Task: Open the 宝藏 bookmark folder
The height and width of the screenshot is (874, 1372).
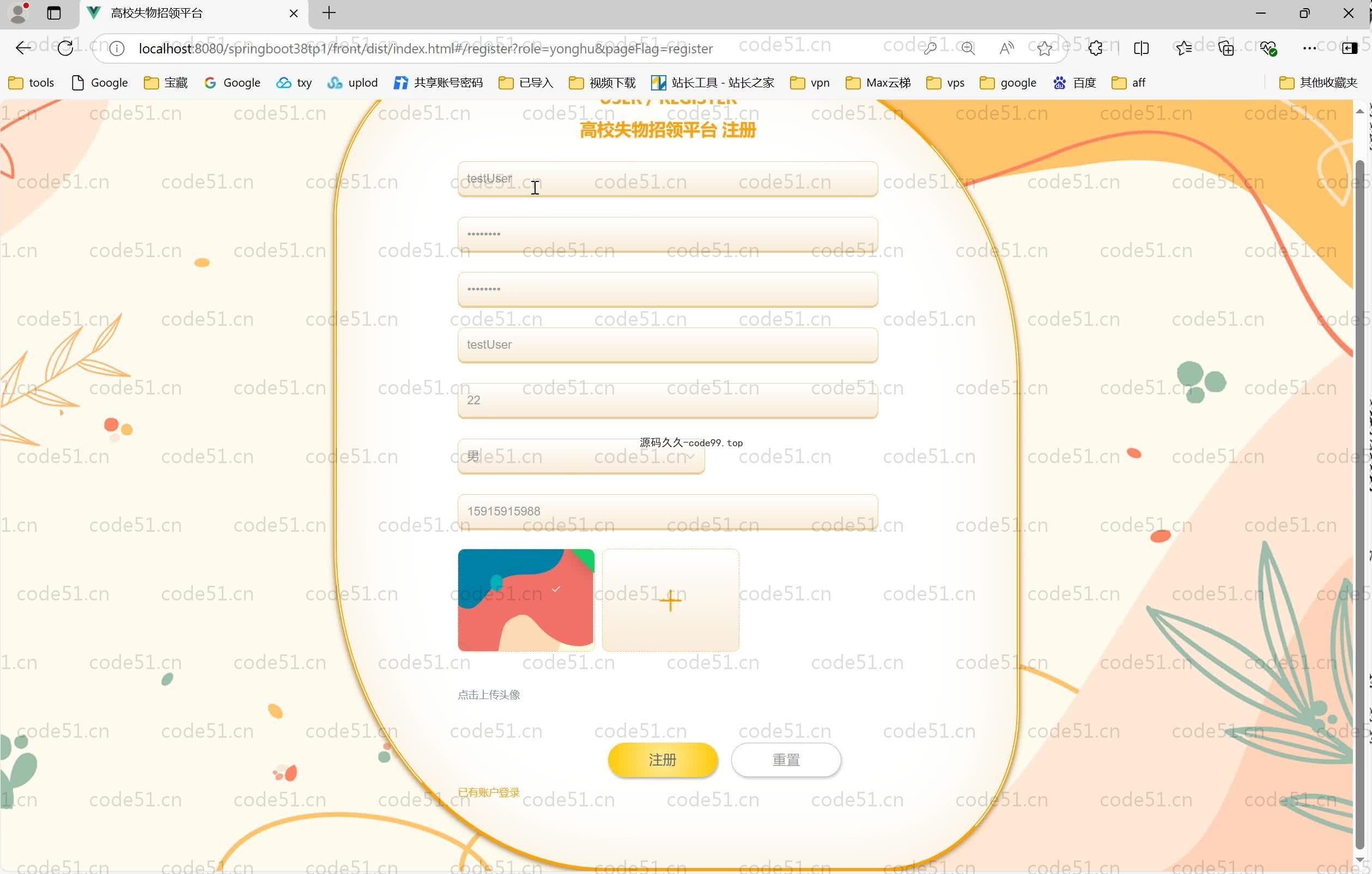Action: coord(166,83)
